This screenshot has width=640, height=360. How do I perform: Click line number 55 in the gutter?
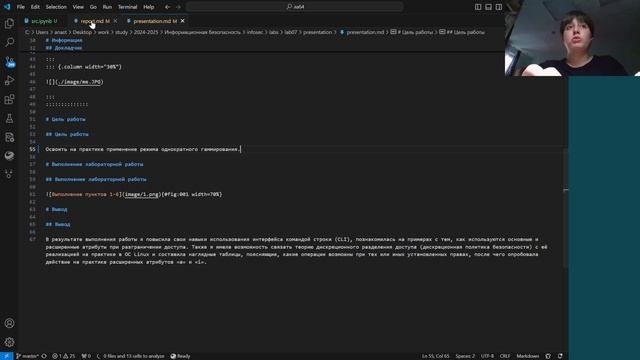click(32, 149)
